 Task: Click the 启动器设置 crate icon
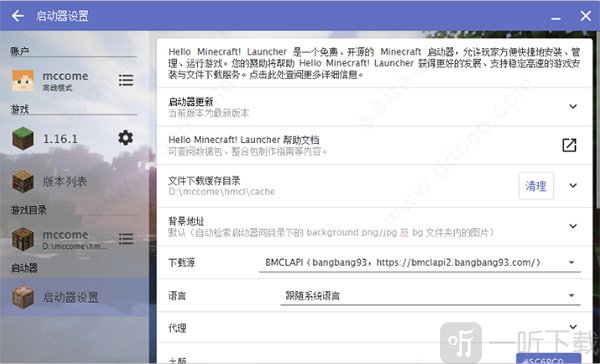(23, 297)
